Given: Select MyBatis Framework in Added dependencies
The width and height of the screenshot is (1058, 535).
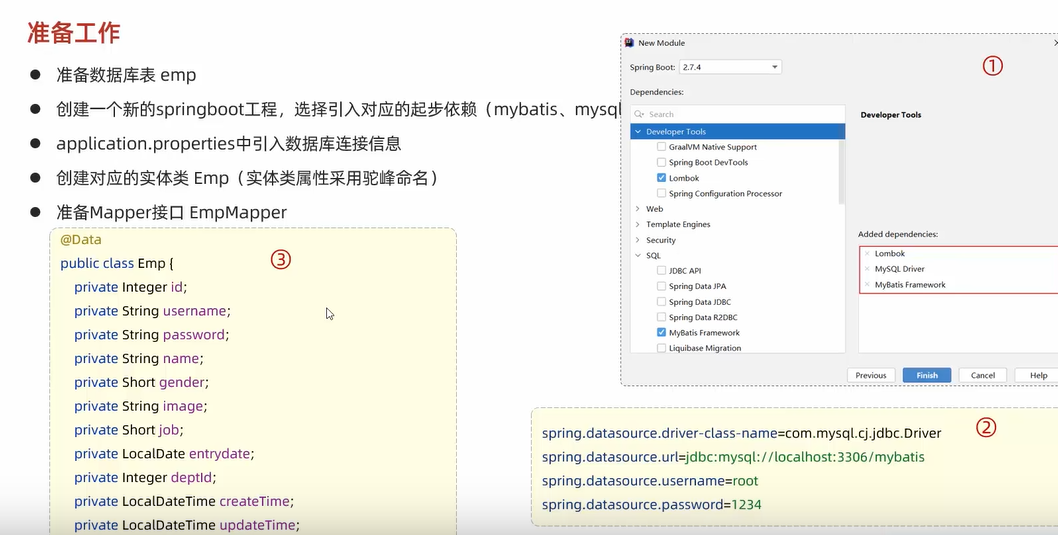Looking at the screenshot, I should tap(910, 285).
